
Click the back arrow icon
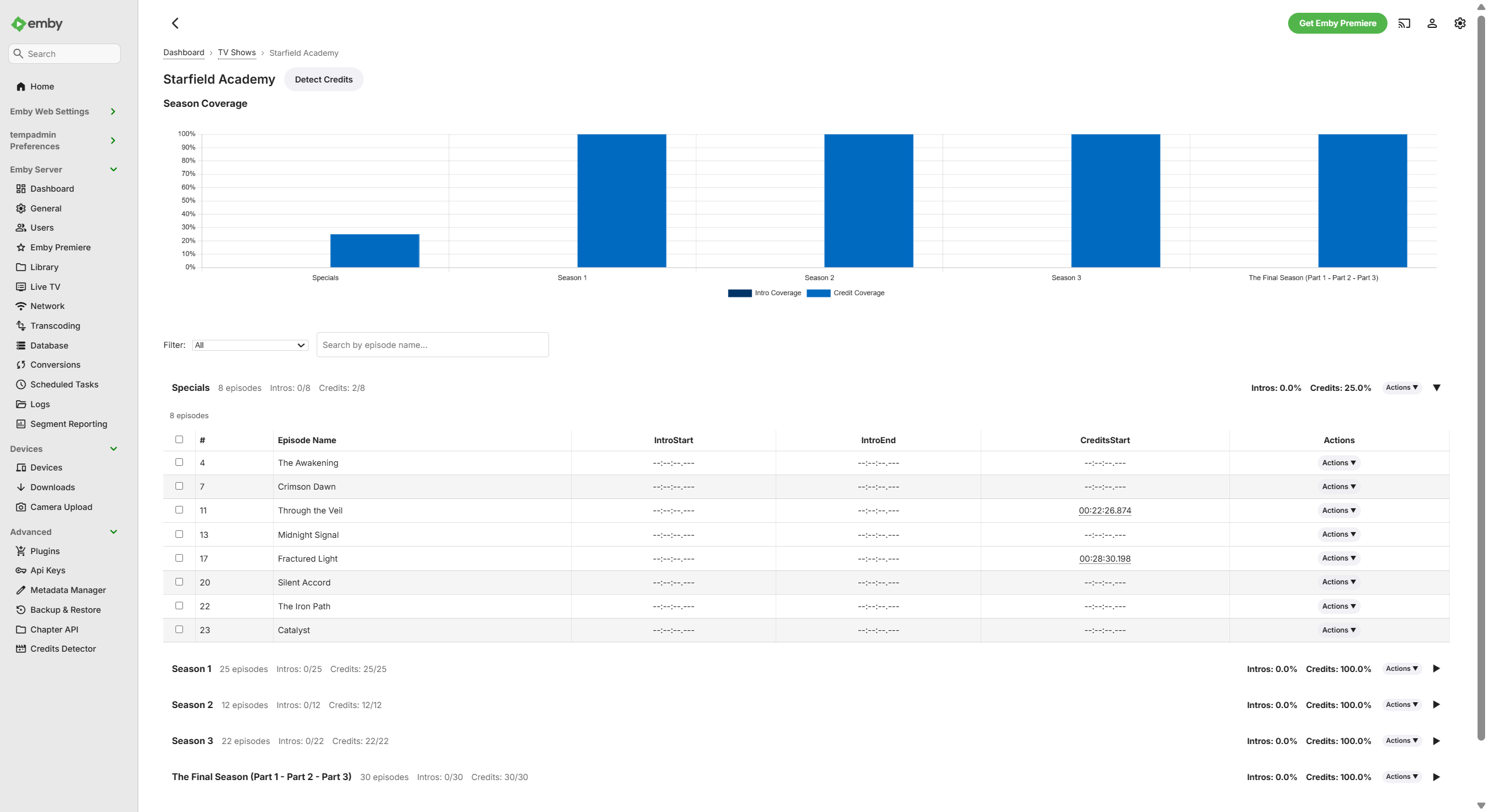175,23
